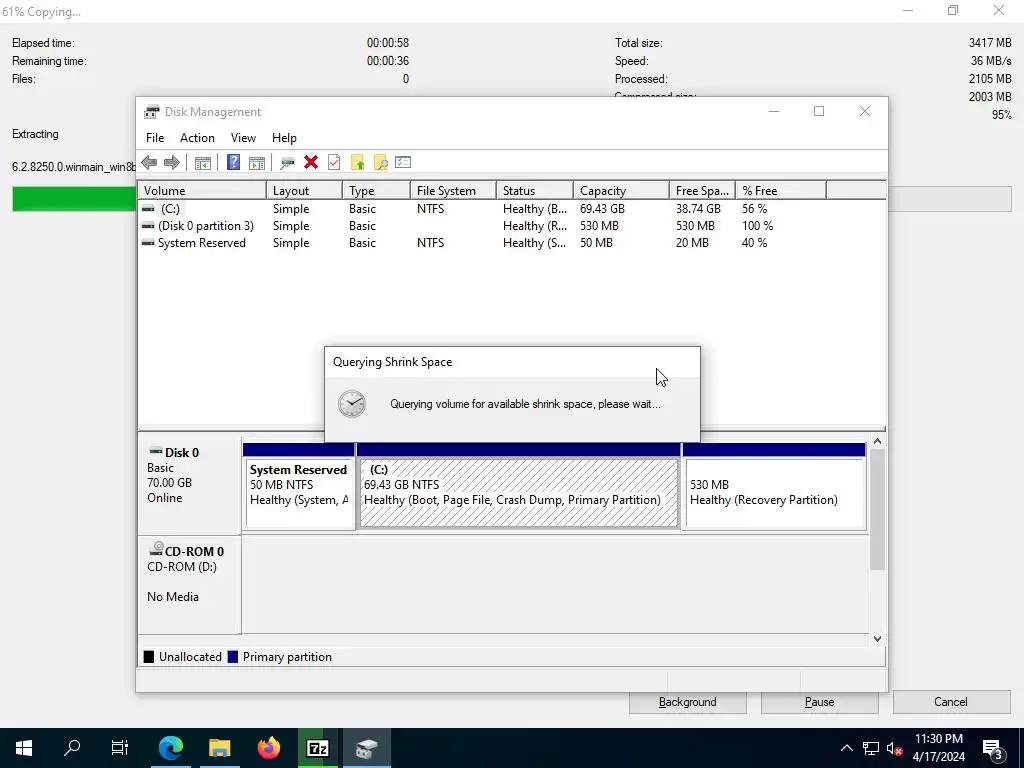Click the 50 MB capacity cell
The image size is (1024, 768).
[x=596, y=243]
